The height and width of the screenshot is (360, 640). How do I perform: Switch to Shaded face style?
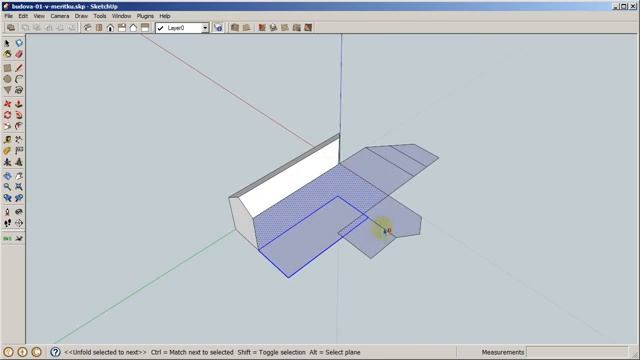285,28
